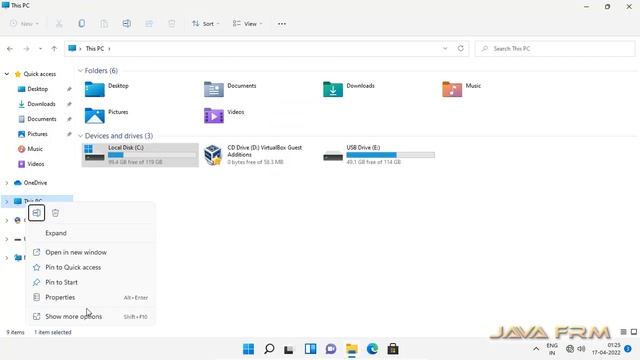Switch to Large icons view in status bar
This screenshot has width=640, height=360.
coord(634,332)
